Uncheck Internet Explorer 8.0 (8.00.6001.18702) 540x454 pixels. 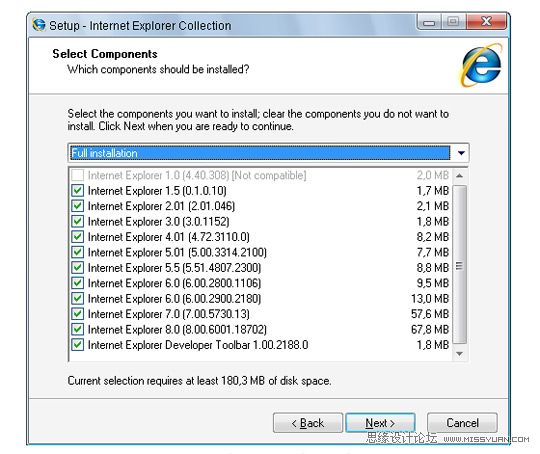point(77,329)
